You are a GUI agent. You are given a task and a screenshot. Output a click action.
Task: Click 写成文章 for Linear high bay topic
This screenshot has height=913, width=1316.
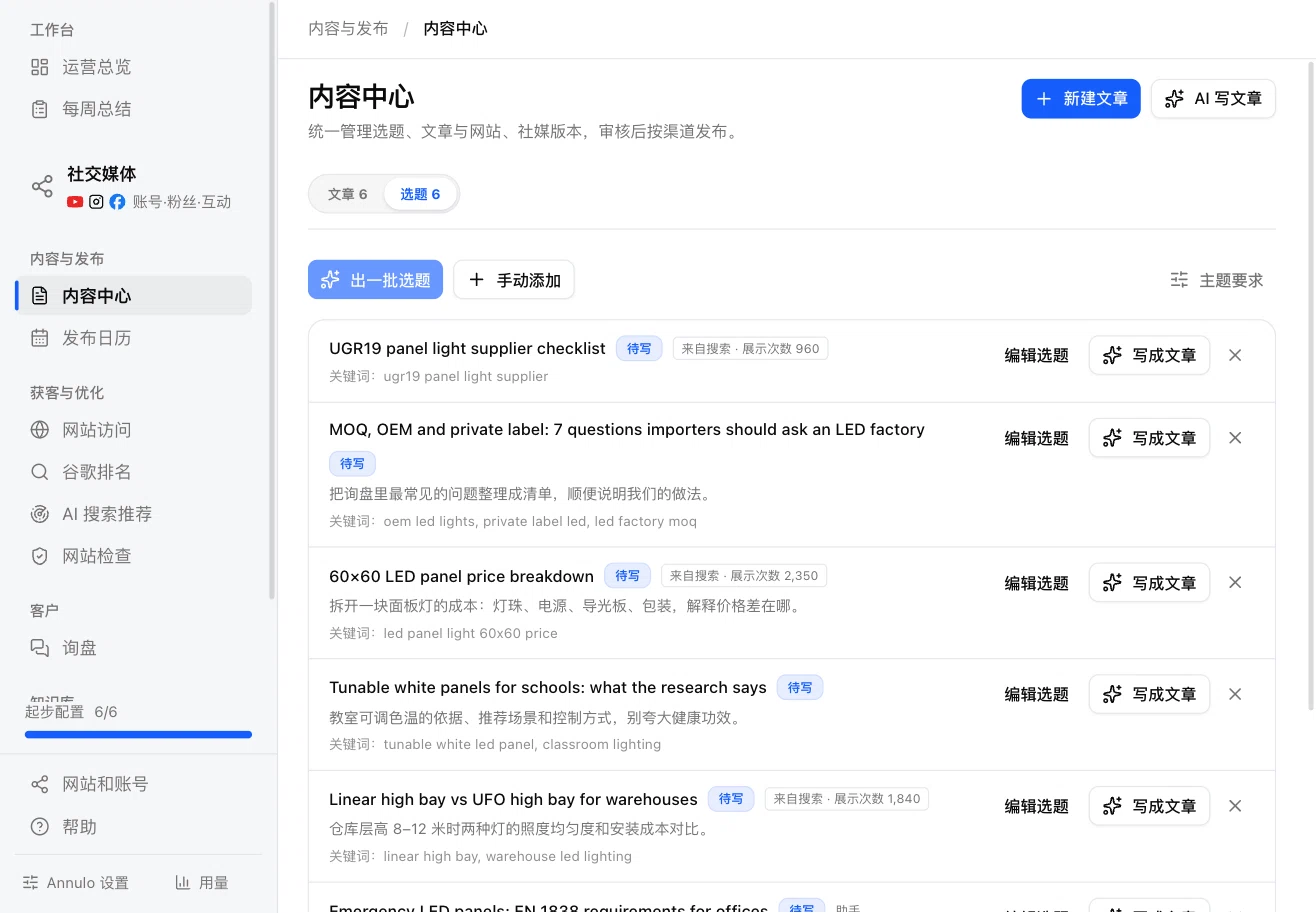[1149, 806]
